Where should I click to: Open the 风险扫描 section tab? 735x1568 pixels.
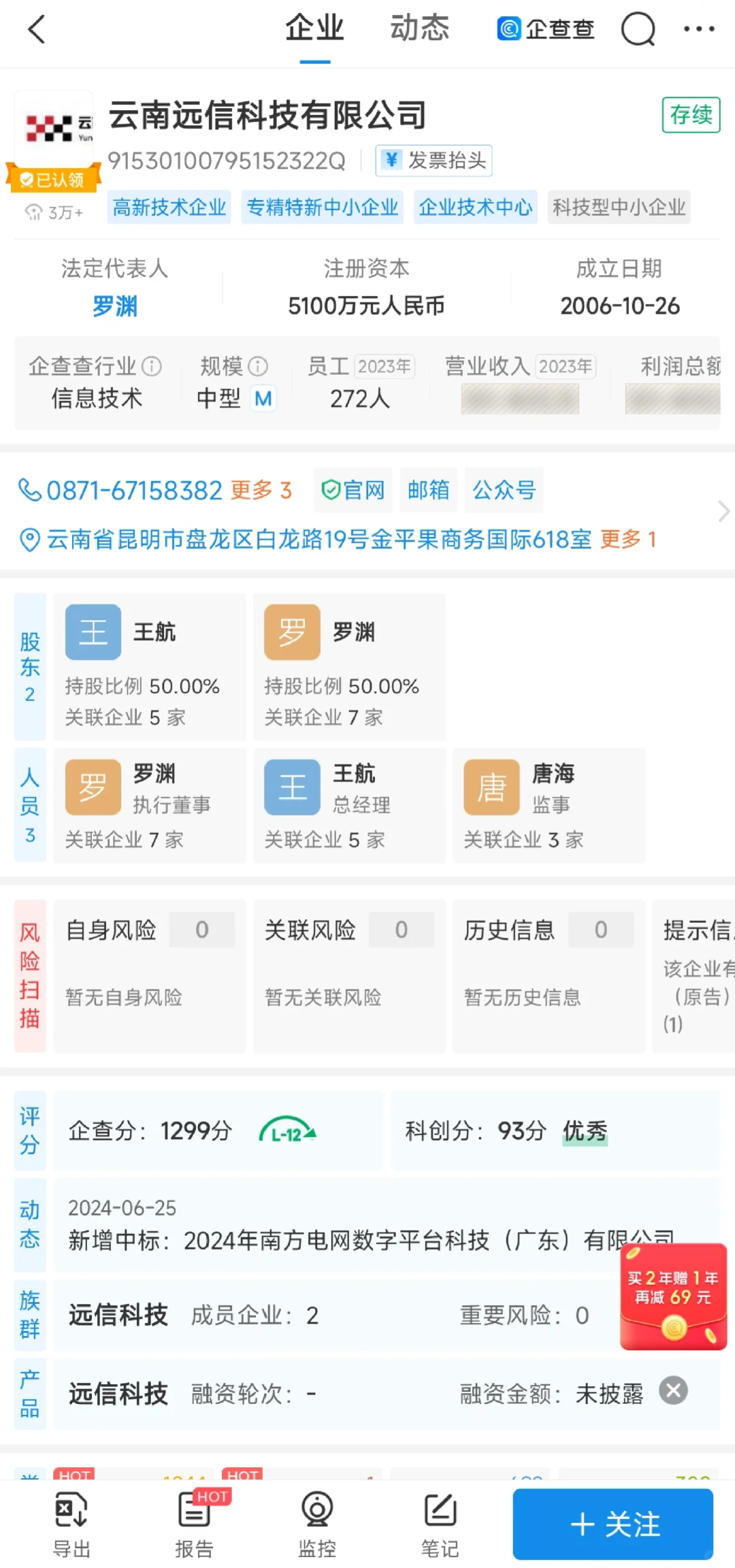[30, 976]
